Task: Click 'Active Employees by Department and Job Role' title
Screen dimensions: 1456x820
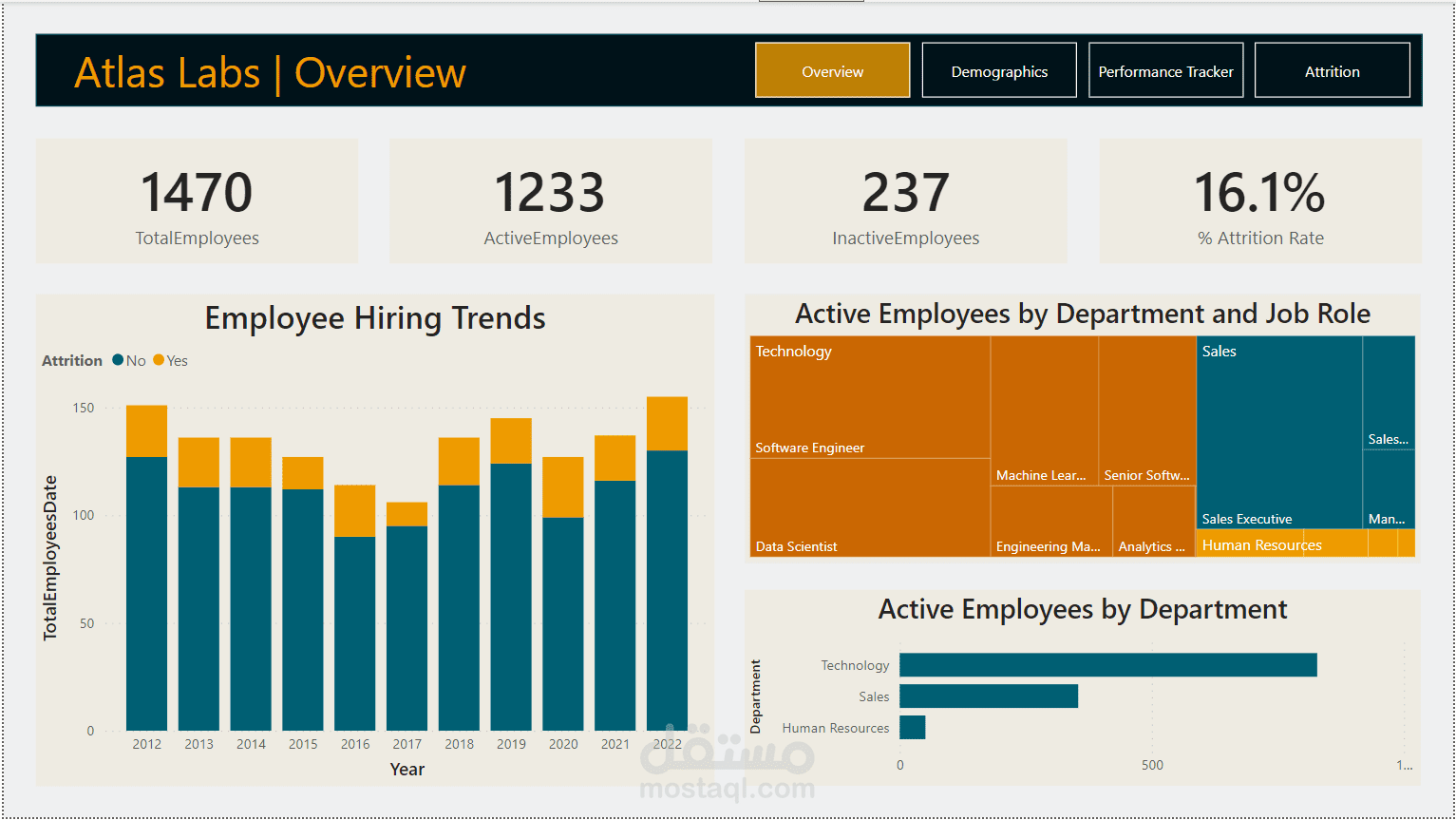Action: [1083, 314]
